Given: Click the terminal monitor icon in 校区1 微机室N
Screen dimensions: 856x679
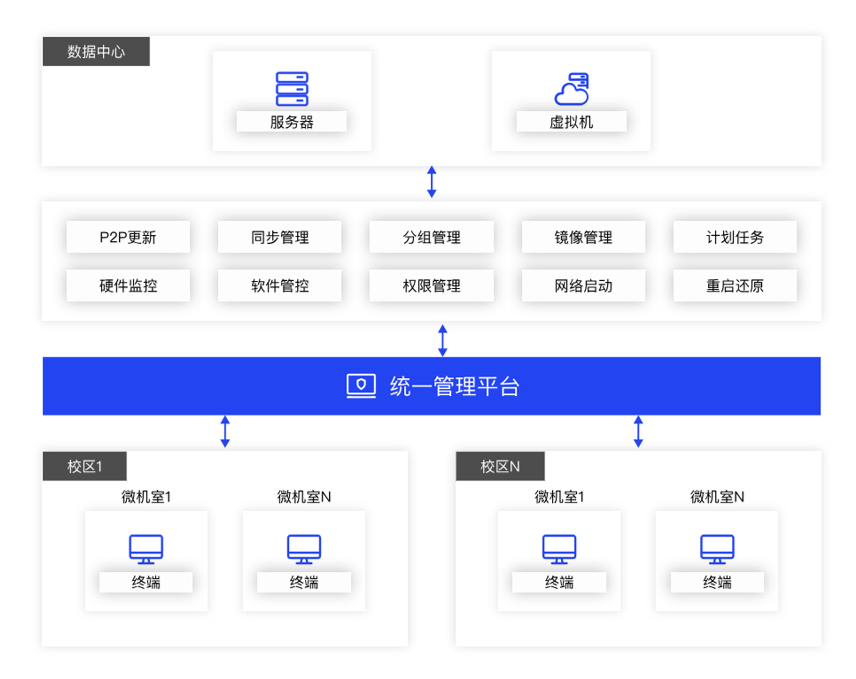Looking at the screenshot, I should 303,549.
